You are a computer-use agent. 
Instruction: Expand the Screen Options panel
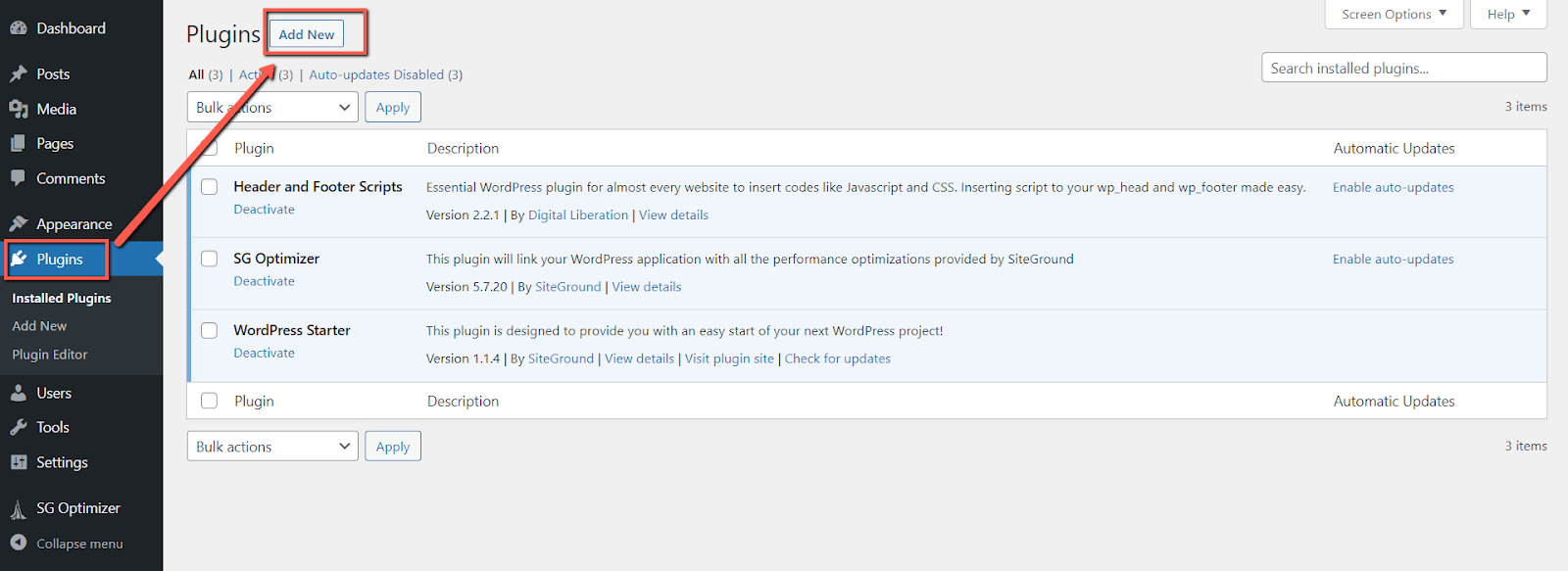pos(1394,14)
